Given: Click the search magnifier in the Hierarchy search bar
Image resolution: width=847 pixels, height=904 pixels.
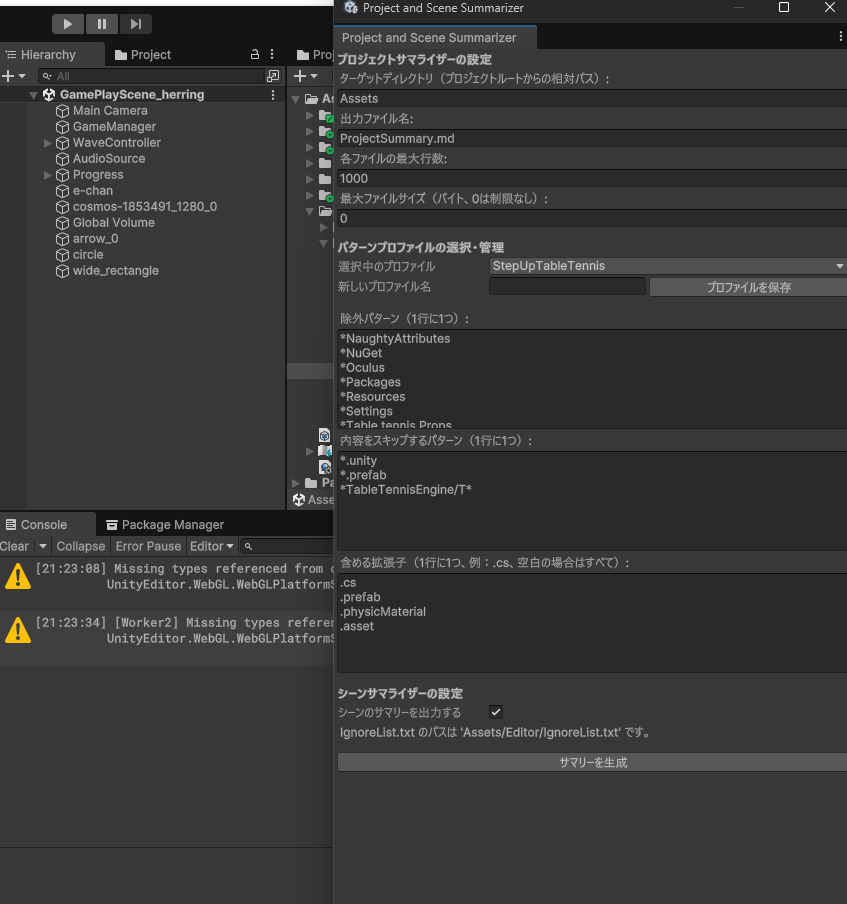Looking at the screenshot, I should coord(47,75).
